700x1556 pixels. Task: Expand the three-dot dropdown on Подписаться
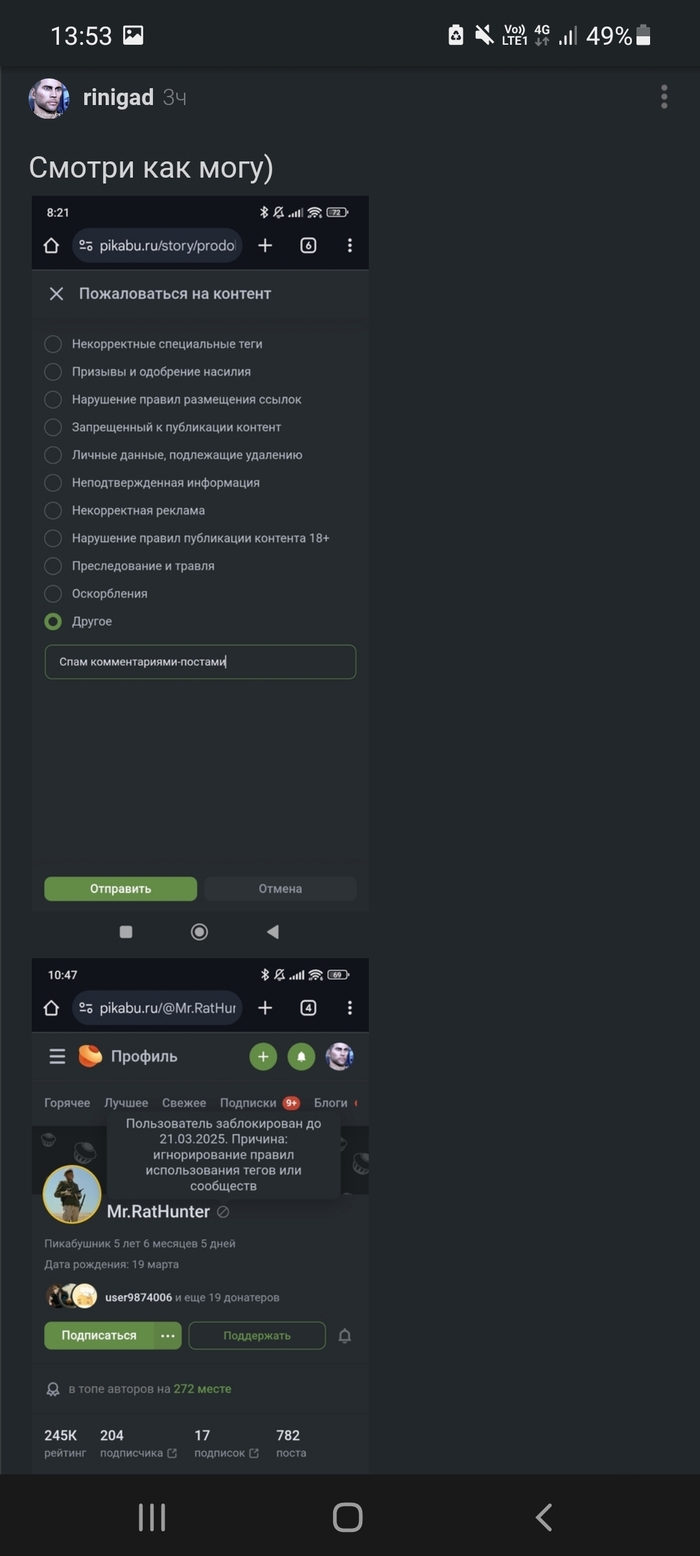pos(167,1336)
